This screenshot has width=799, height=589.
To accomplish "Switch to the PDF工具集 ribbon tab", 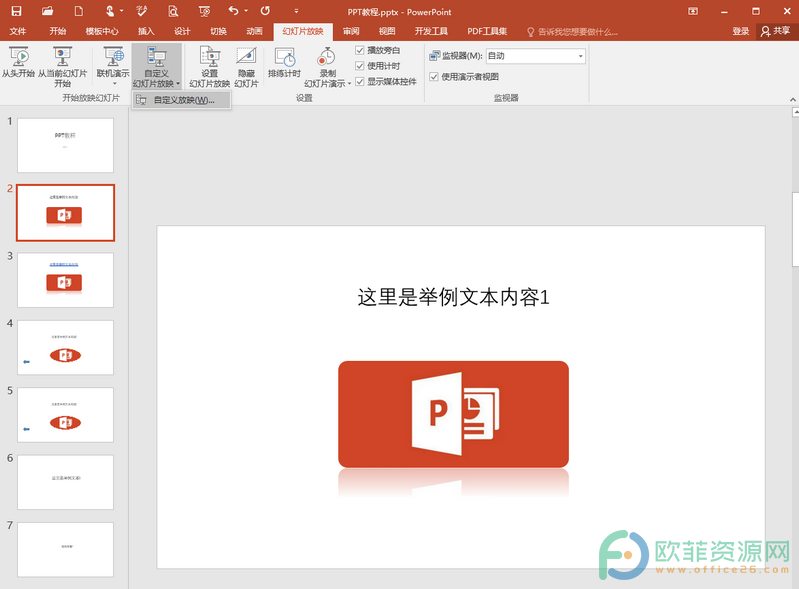I will (487, 32).
